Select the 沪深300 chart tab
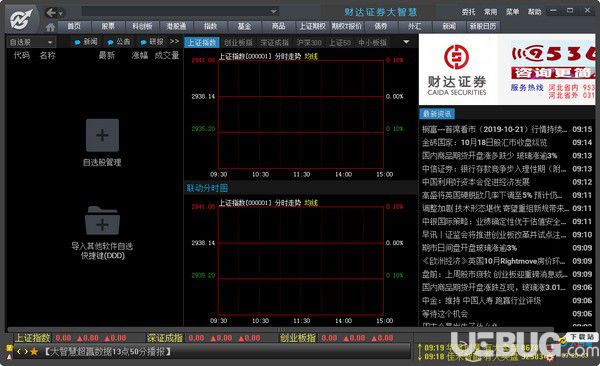Image resolution: width=600 pixels, height=366 pixels. click(x=309, y=42)
